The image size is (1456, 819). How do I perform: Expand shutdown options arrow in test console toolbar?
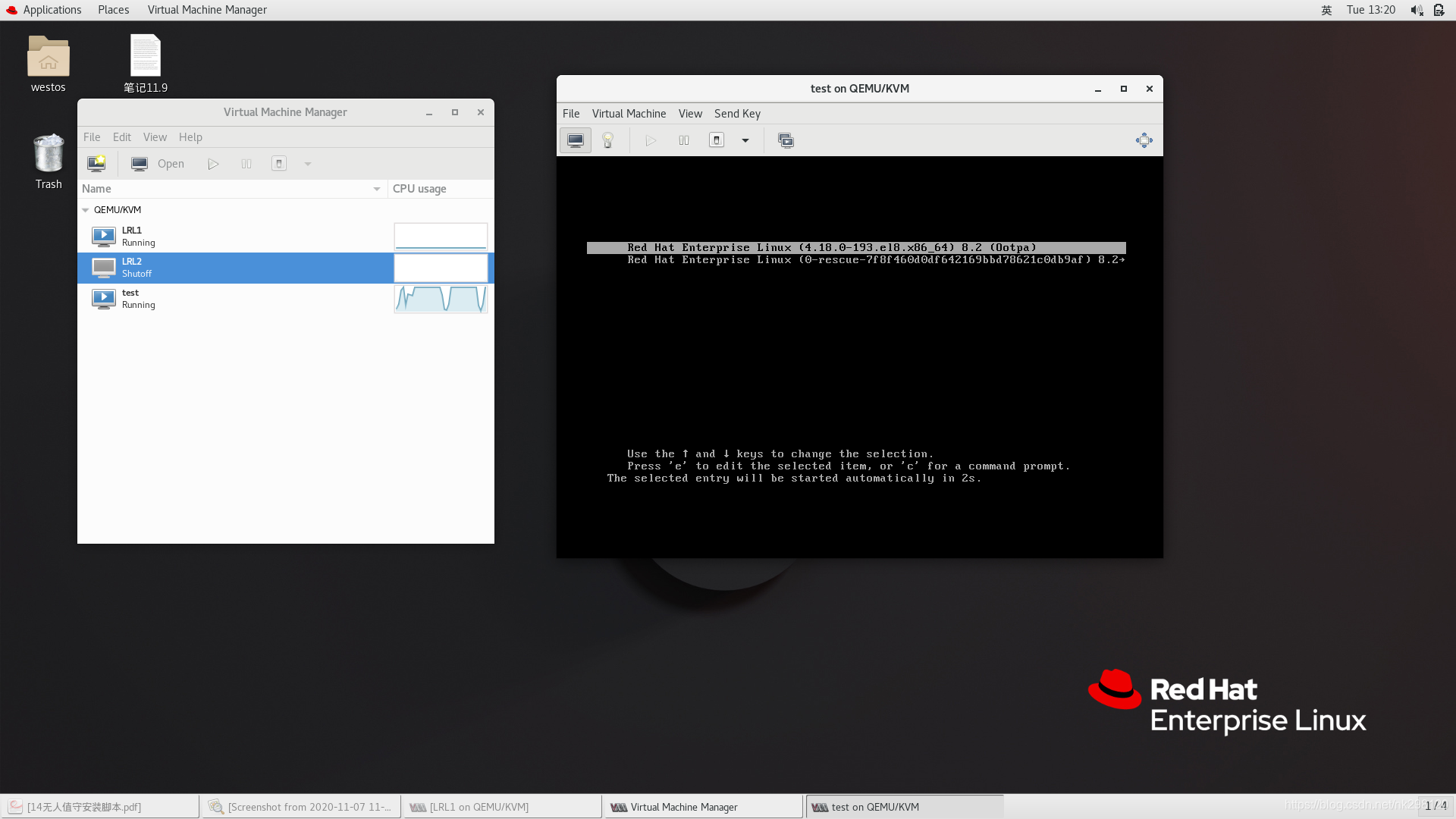point(745,140)
